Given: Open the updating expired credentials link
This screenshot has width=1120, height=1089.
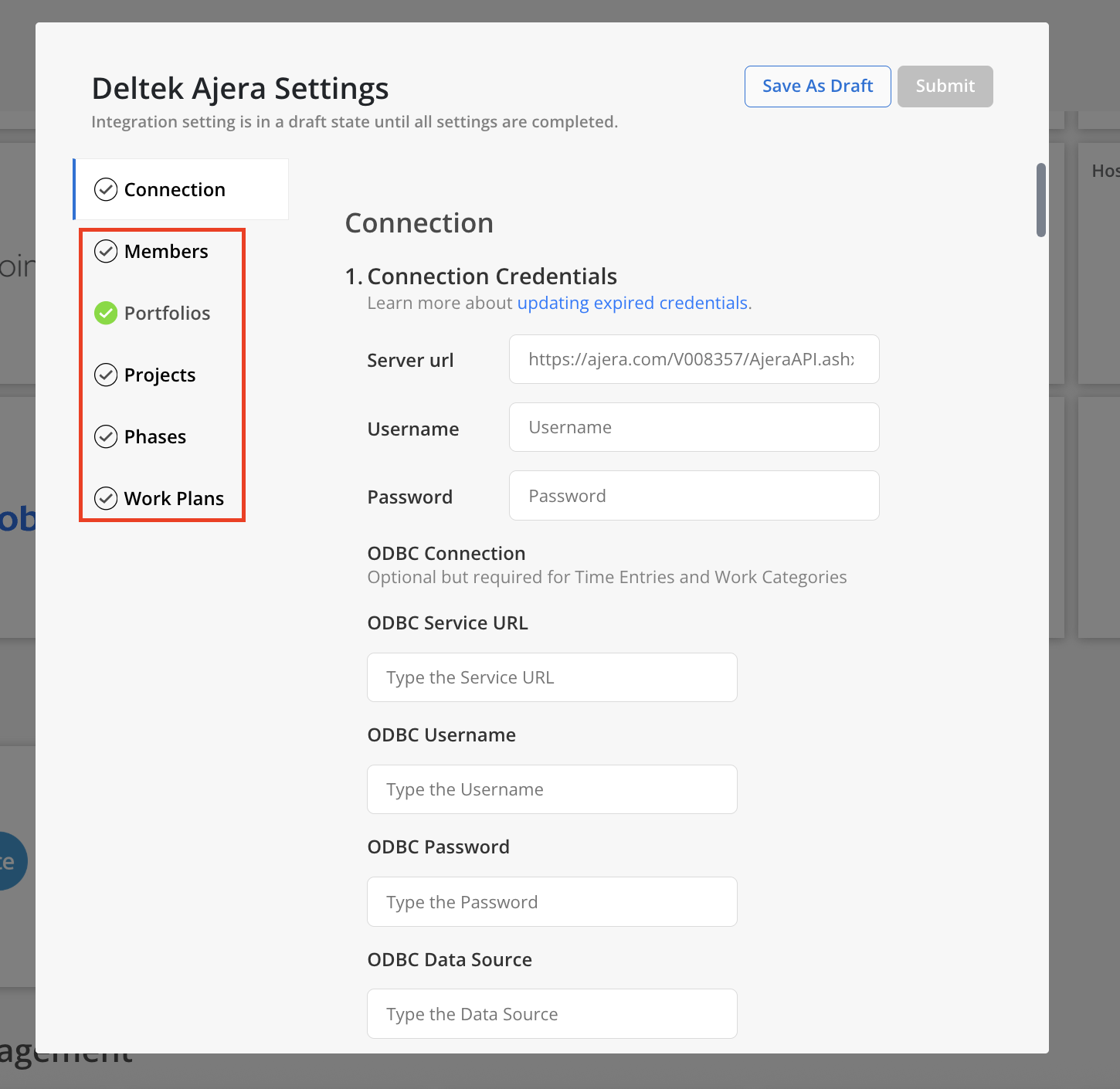Looking at the screenshot, I should tap(633, 303).
